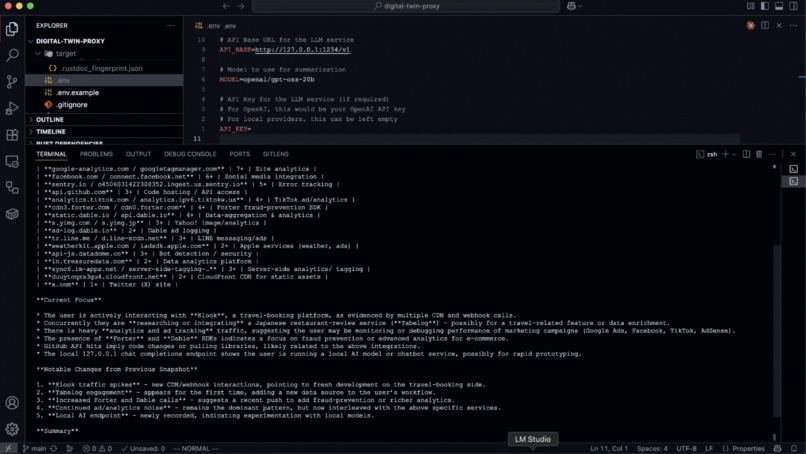This screenshot has height=454, width=806.
Task: Click the digital-twin-proxy command center search box
Action: coord(406,6)
